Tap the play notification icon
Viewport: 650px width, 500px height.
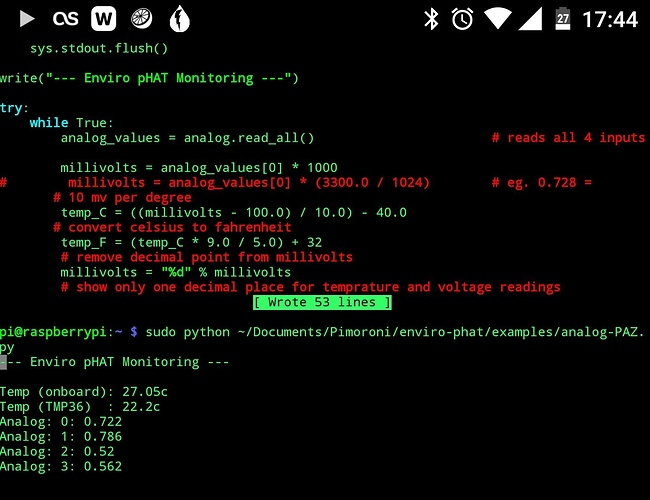(27, 19)
